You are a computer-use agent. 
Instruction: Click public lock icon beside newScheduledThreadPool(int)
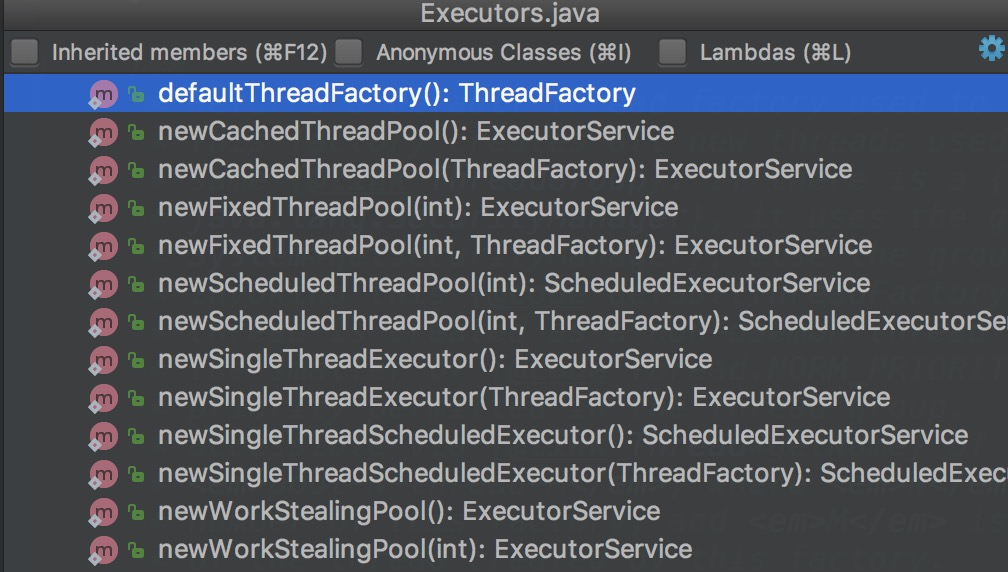[136, 284]
